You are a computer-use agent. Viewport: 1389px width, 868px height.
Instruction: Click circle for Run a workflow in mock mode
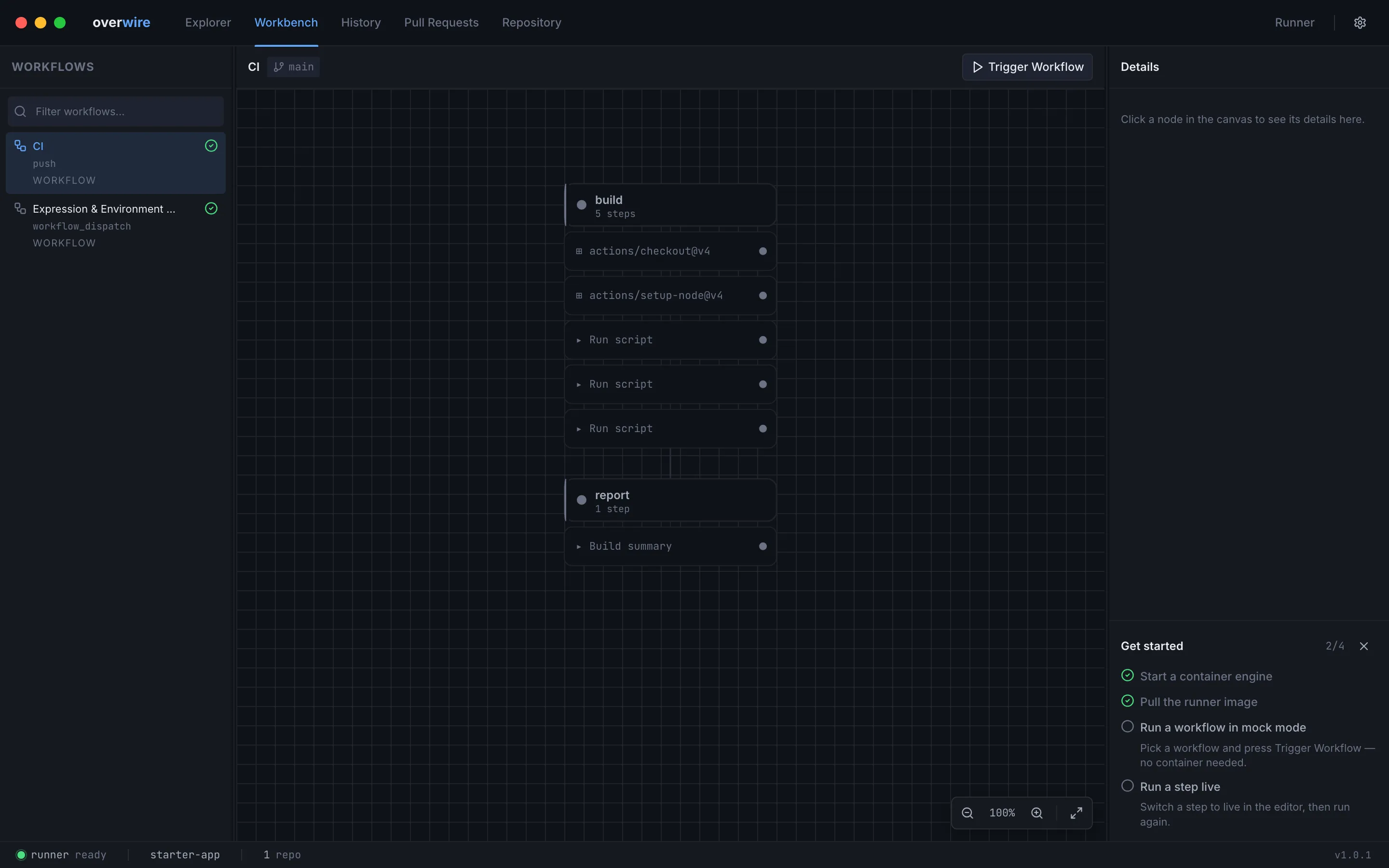pyautogui.click(x=1127, y=727)
